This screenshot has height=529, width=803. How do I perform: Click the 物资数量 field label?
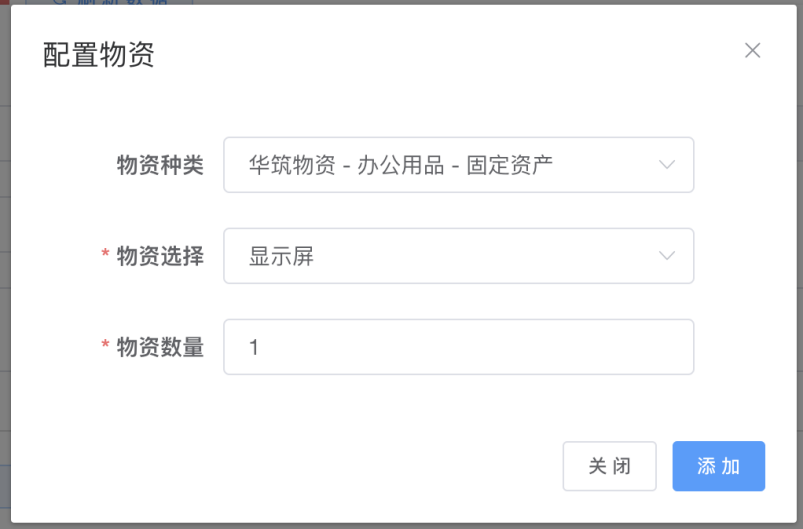(160, 347)
